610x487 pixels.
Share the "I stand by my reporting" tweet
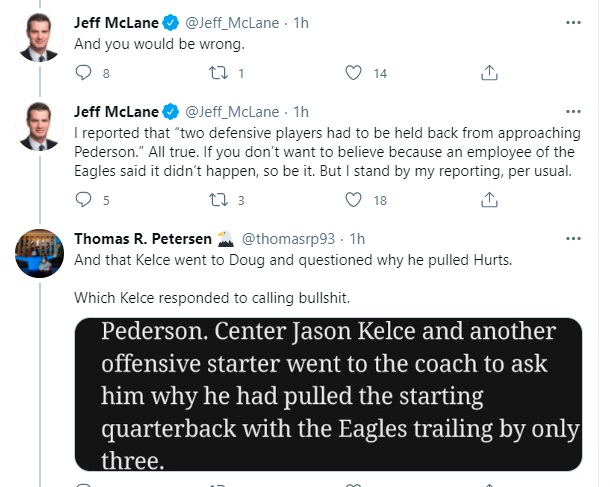[x=489, y=200]
